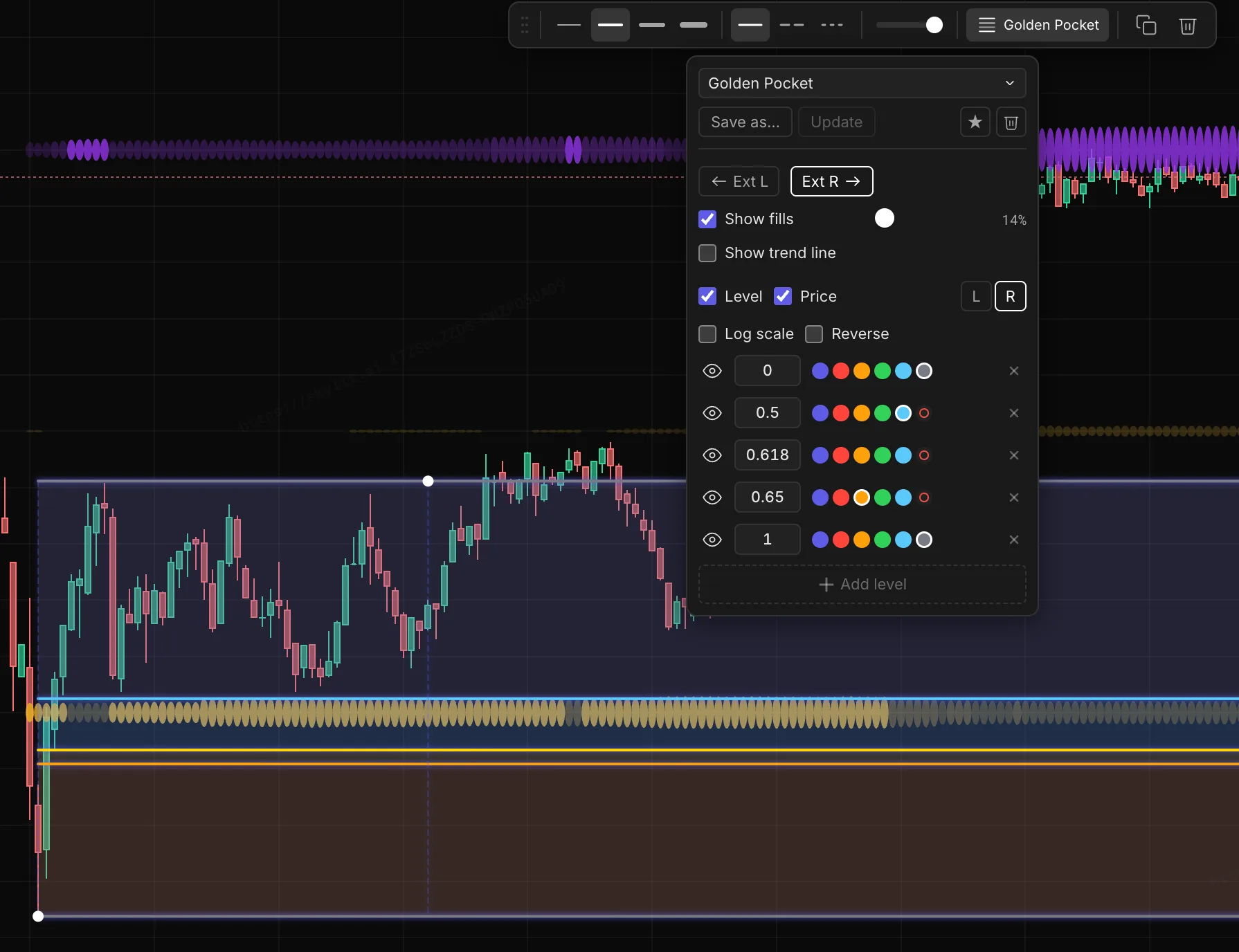Hide the 0 level via eye icon
Screen dimensions: 1239x952
[712, 371]
